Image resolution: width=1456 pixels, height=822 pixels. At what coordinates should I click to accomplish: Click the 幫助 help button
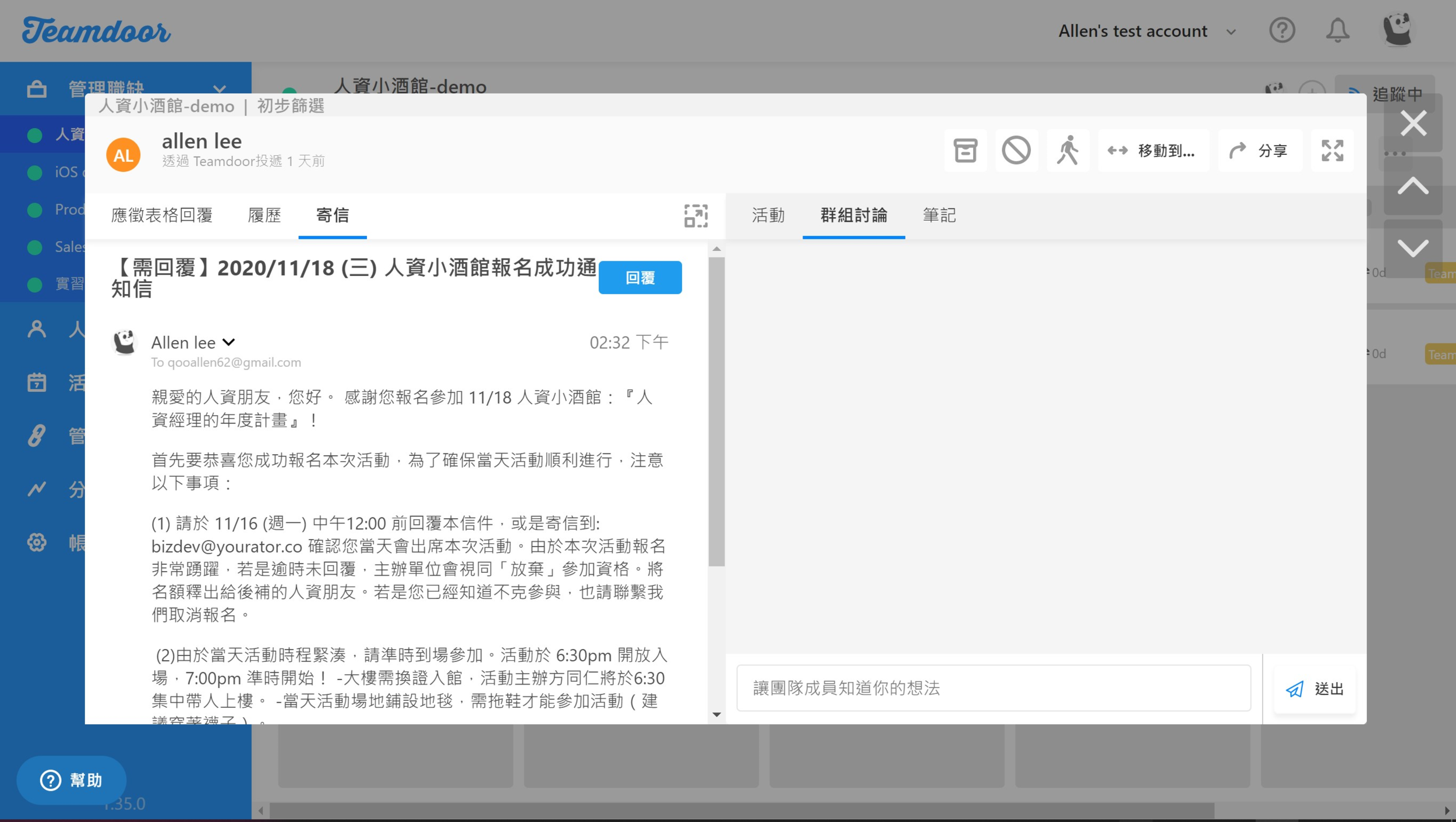71,780
